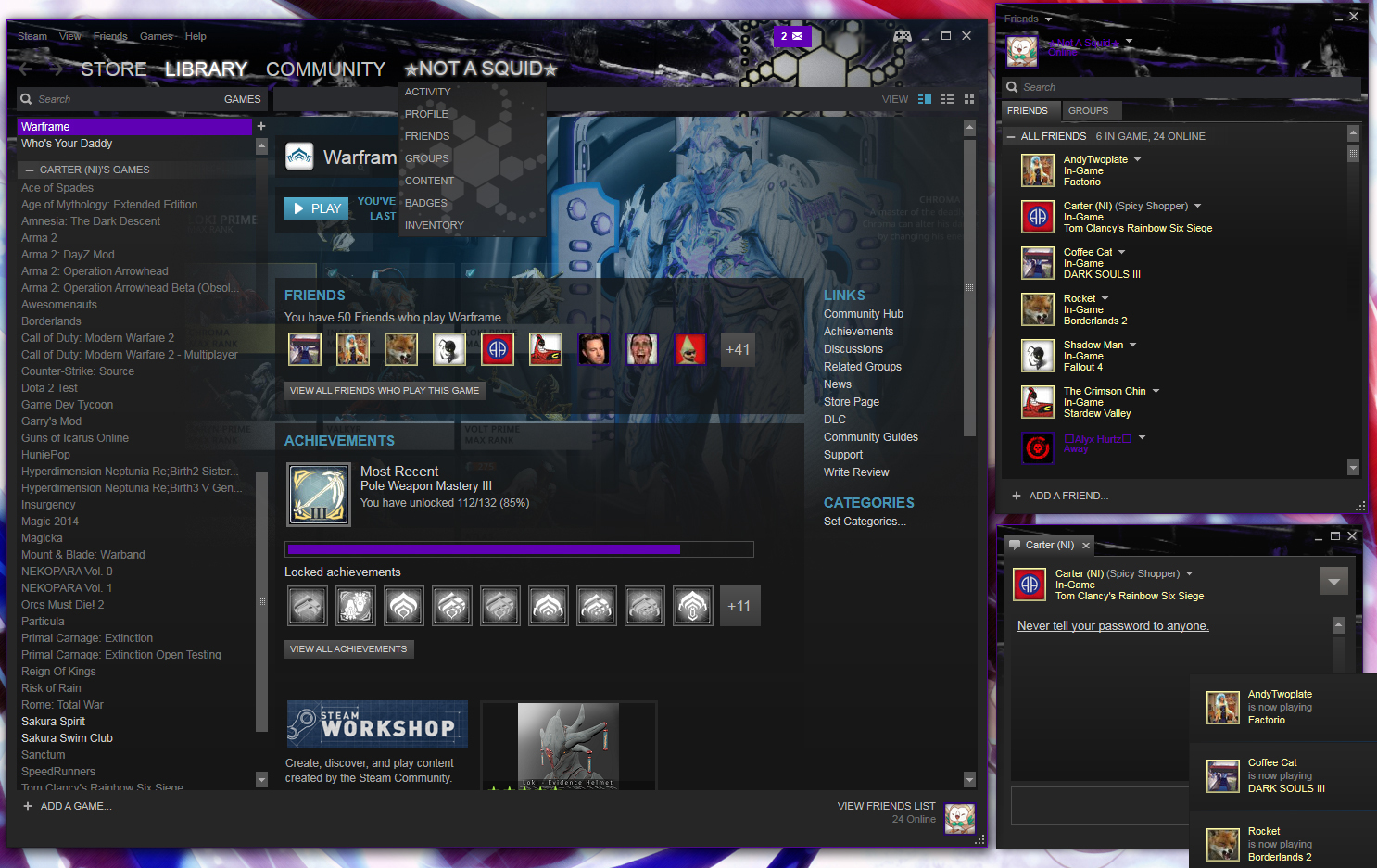
Task: Open the Community Hub link
Action: [863, 313]
